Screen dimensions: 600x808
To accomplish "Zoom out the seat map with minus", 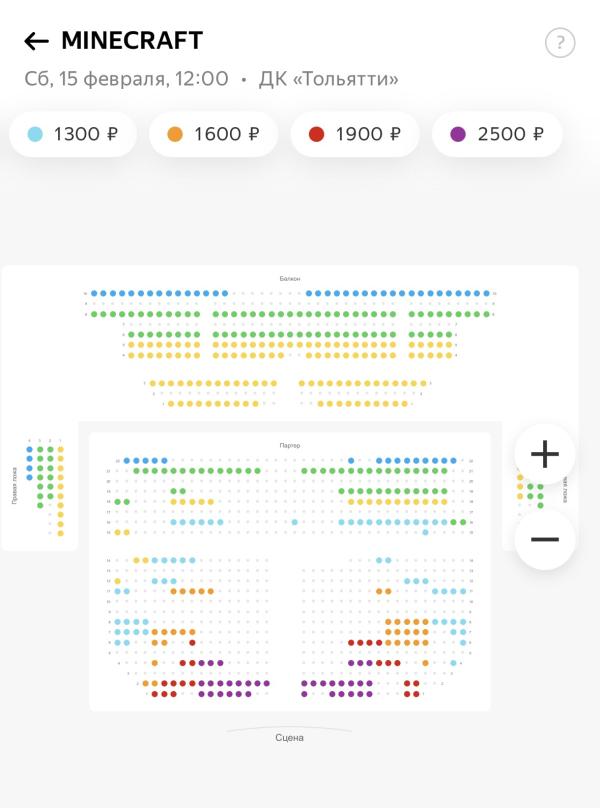I will tap(545, 539).
